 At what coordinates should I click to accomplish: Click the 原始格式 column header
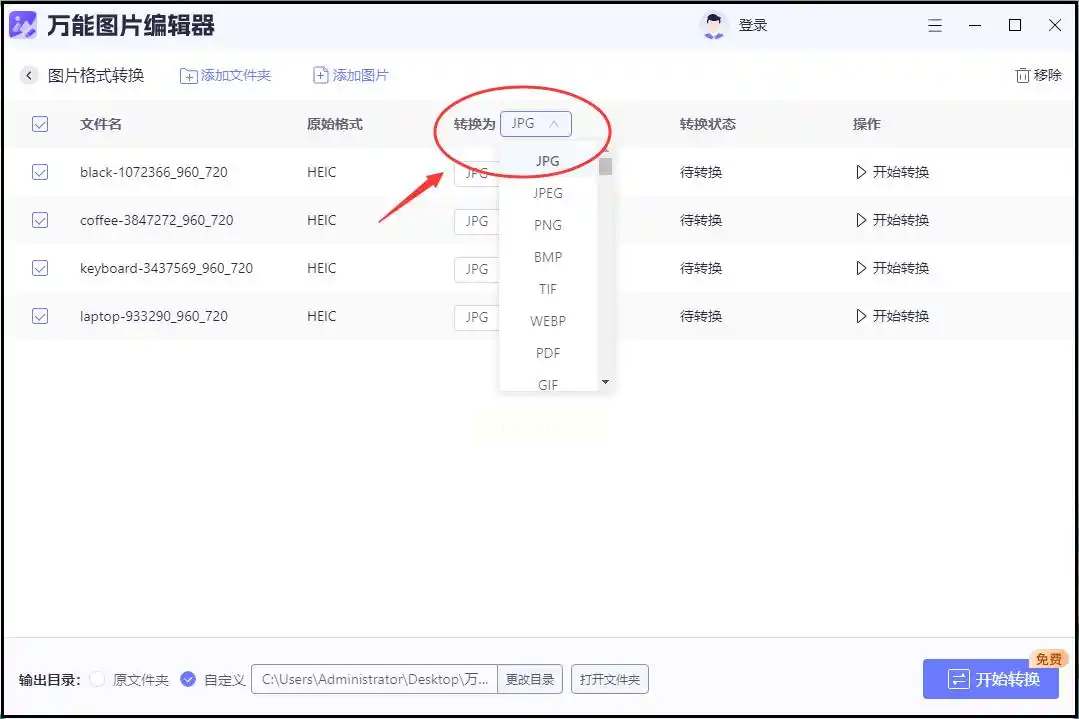[334, 124]
